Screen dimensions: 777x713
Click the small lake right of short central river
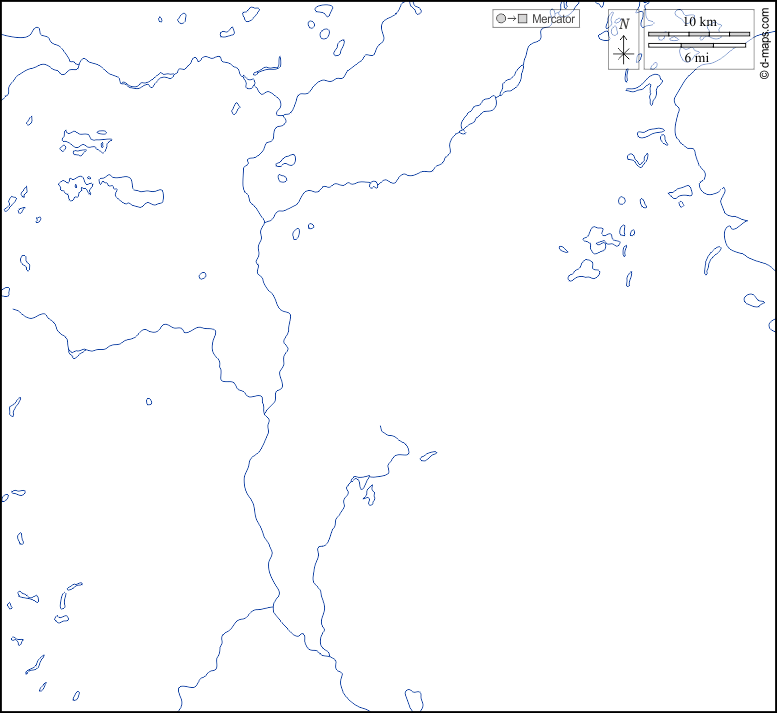point(428,456)
